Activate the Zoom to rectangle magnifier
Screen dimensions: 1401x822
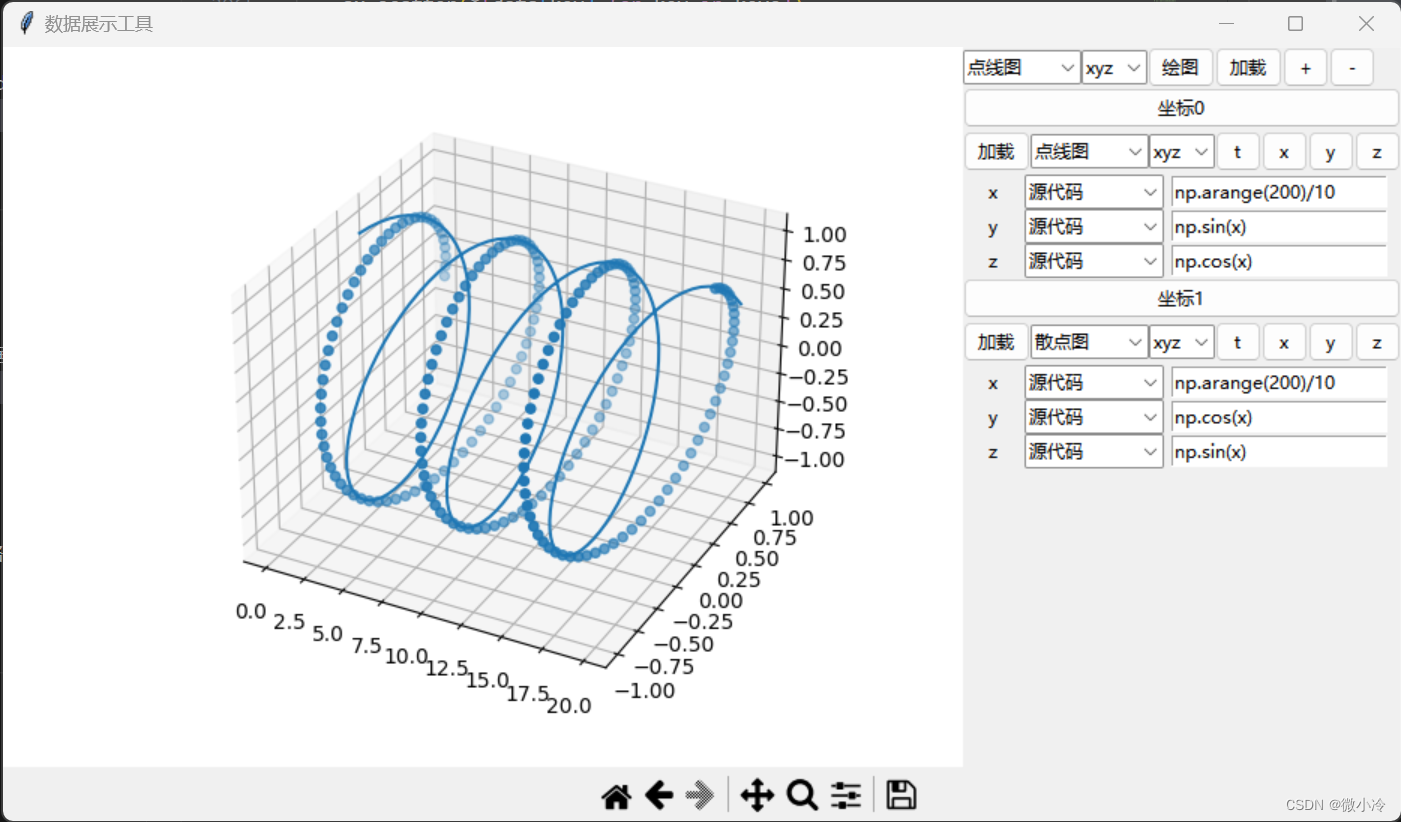[802, 796]
